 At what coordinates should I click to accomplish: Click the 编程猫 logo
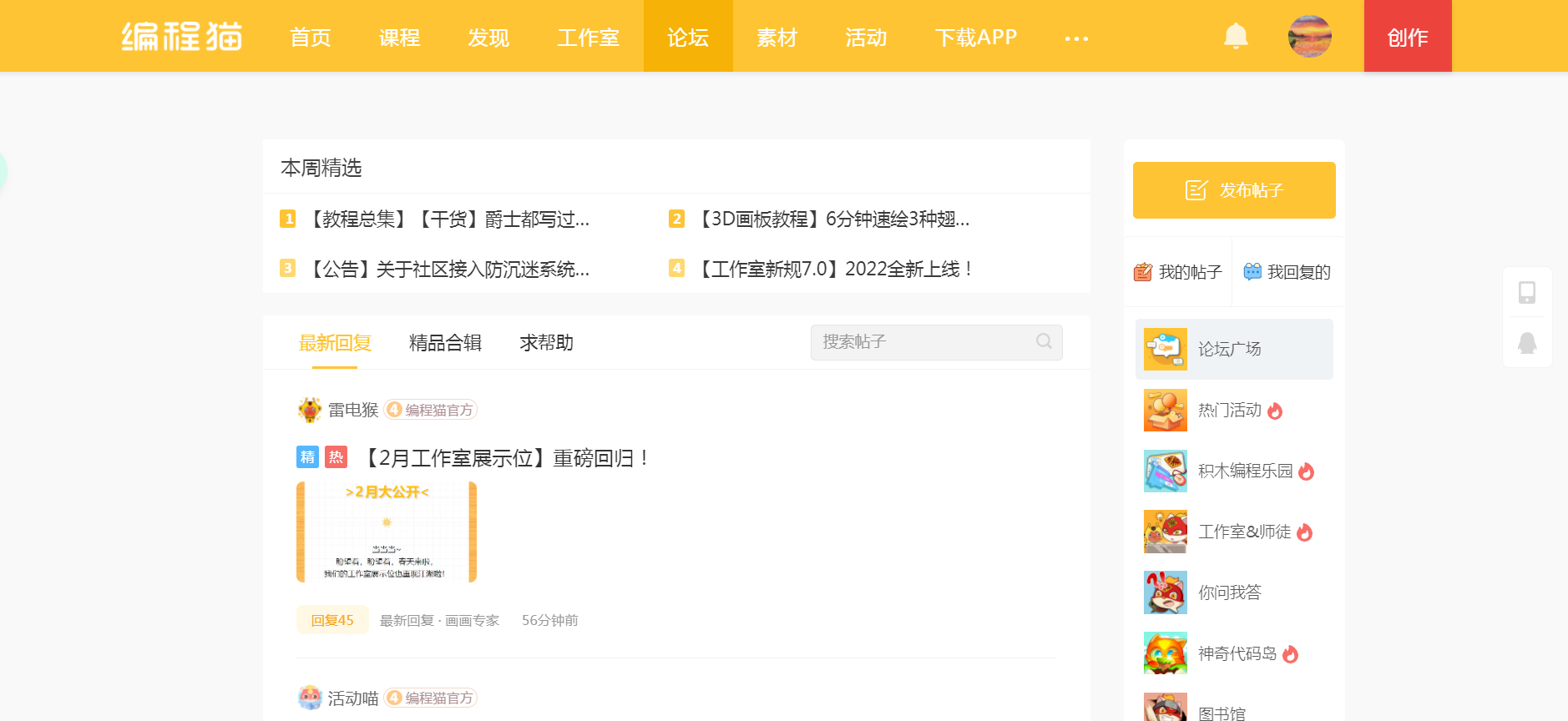[x=182, y=37]
